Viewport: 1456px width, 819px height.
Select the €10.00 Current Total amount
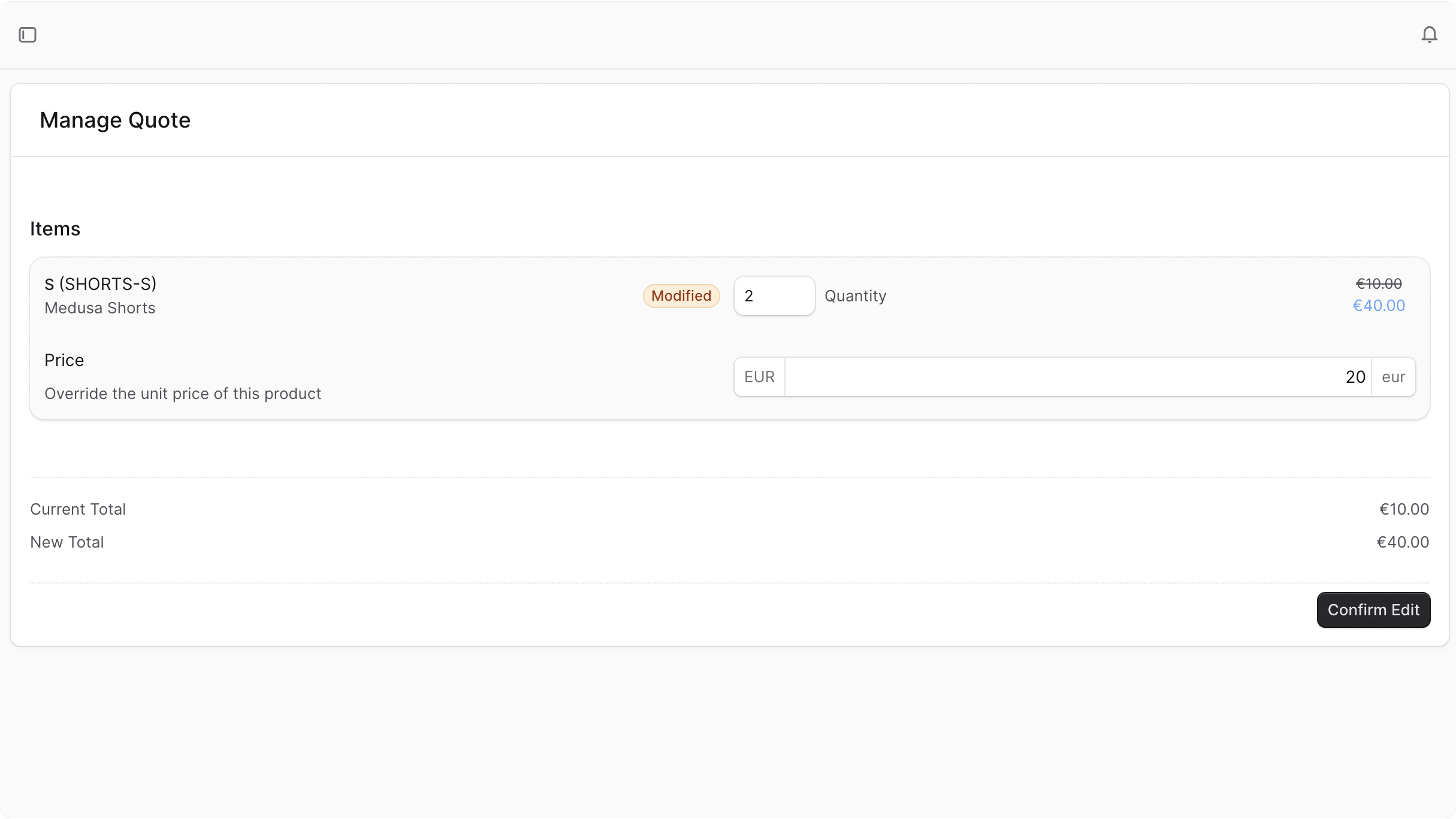[1403, 509]
